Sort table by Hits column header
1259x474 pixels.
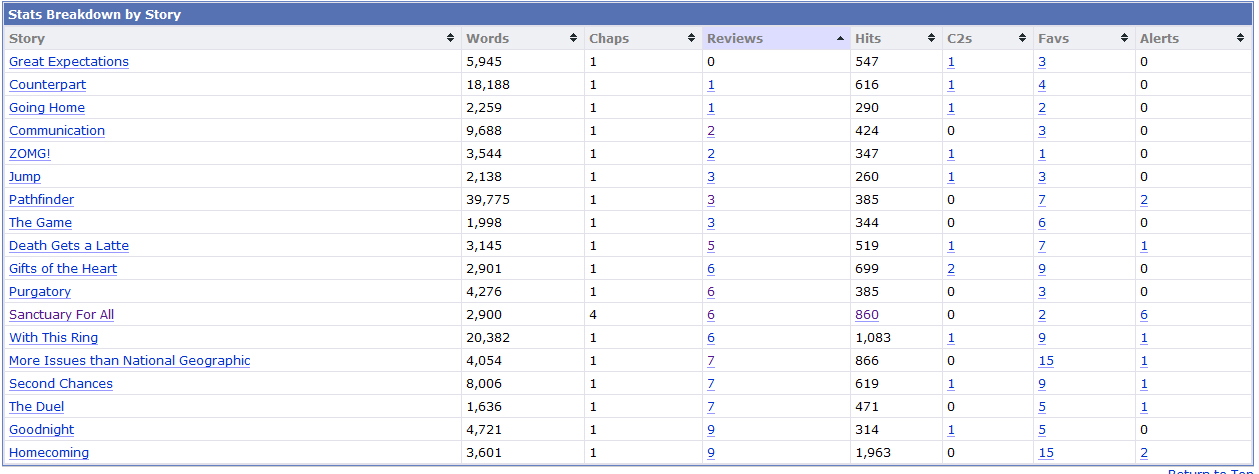click(x=896, y=38)
